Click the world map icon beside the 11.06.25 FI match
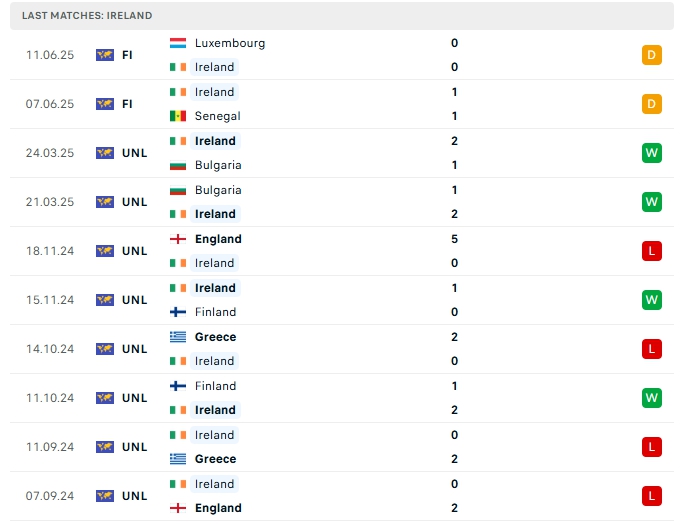 tap(105, 55)
